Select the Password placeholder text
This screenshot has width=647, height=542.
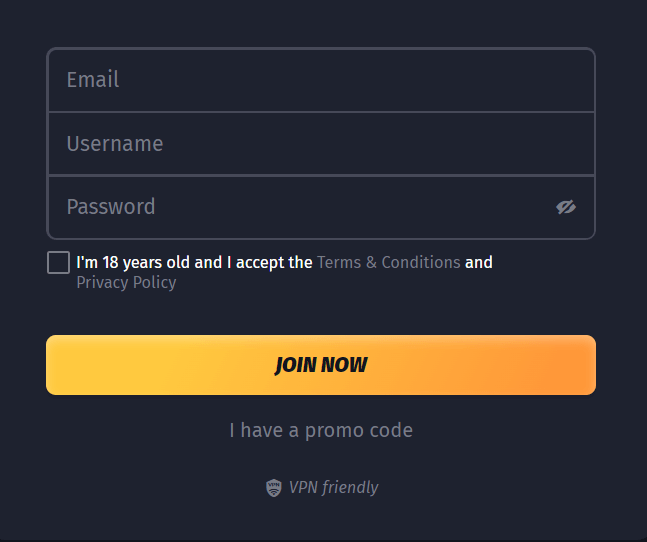[111, 207]
